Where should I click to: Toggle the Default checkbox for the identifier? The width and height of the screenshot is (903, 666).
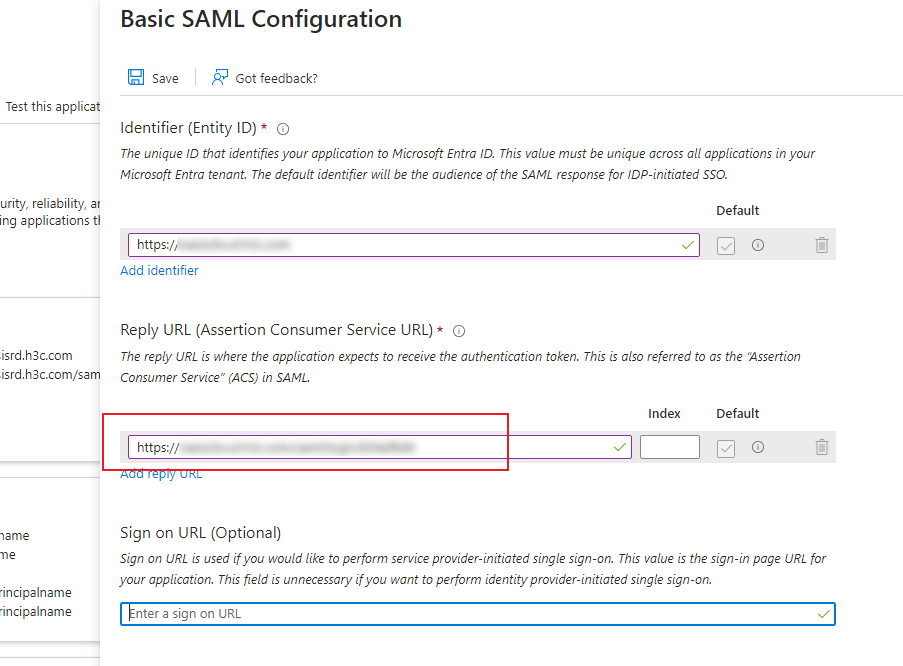coord(726,246)
